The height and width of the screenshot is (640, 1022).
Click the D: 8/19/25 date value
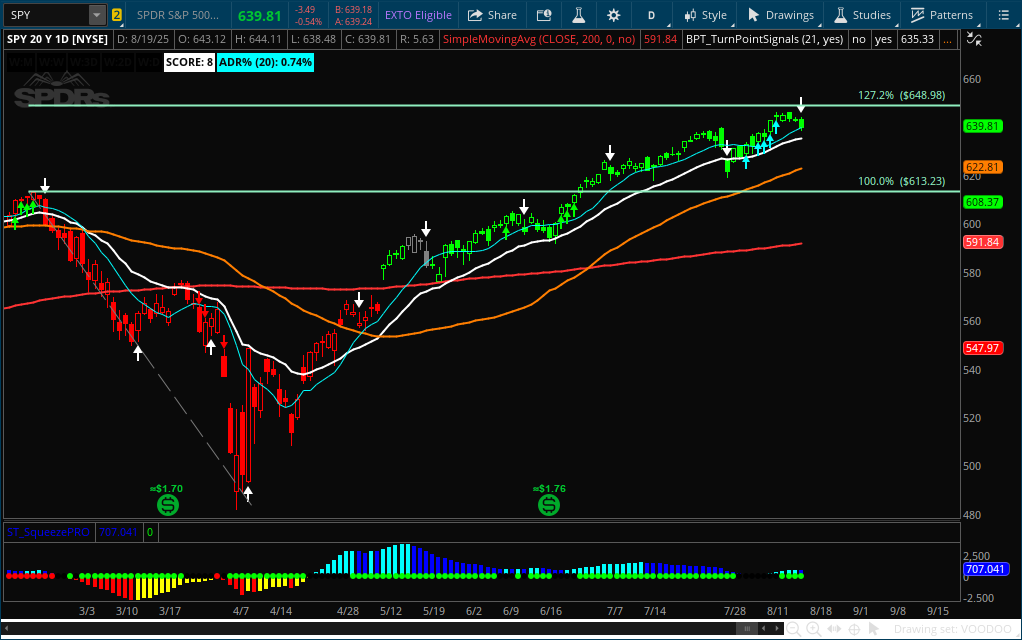[143, 39]
